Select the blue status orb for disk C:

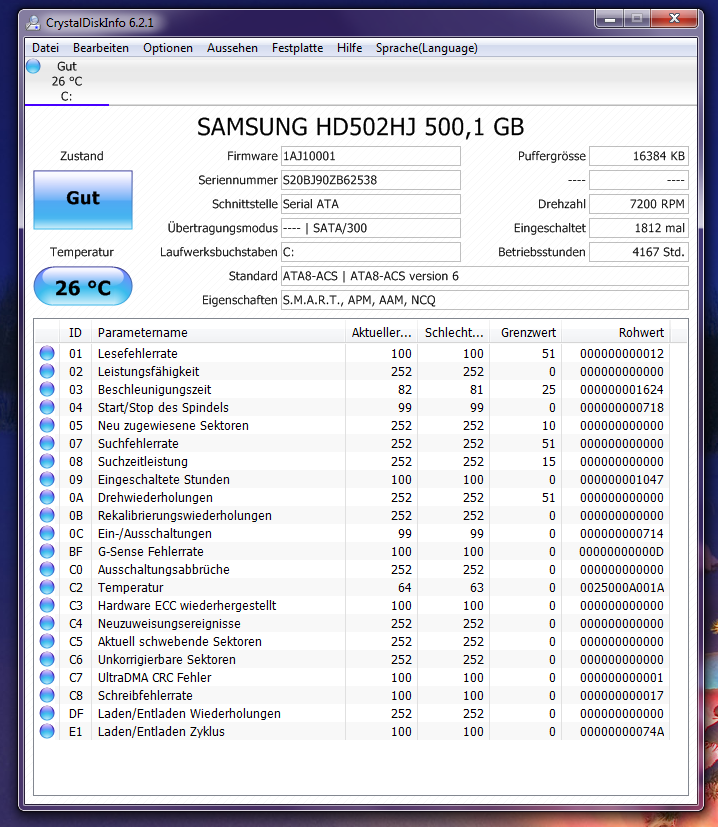(x=33, y=66)
